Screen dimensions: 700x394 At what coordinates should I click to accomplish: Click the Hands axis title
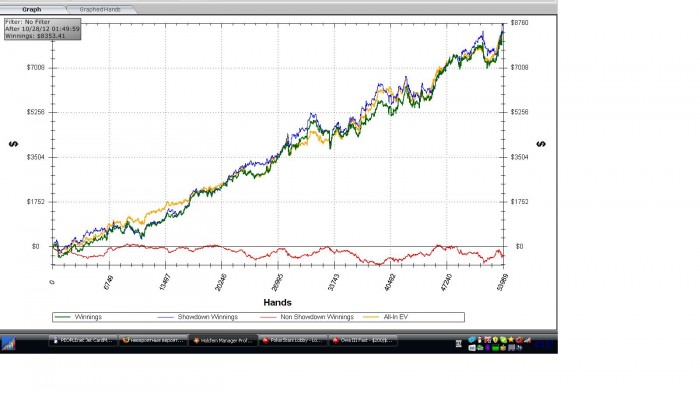point(277,302)
